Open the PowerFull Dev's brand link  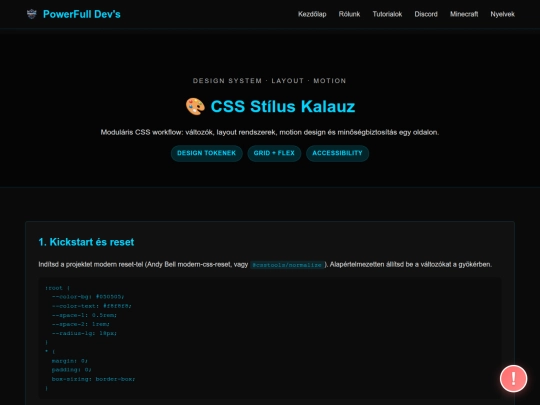pos(73,14)
